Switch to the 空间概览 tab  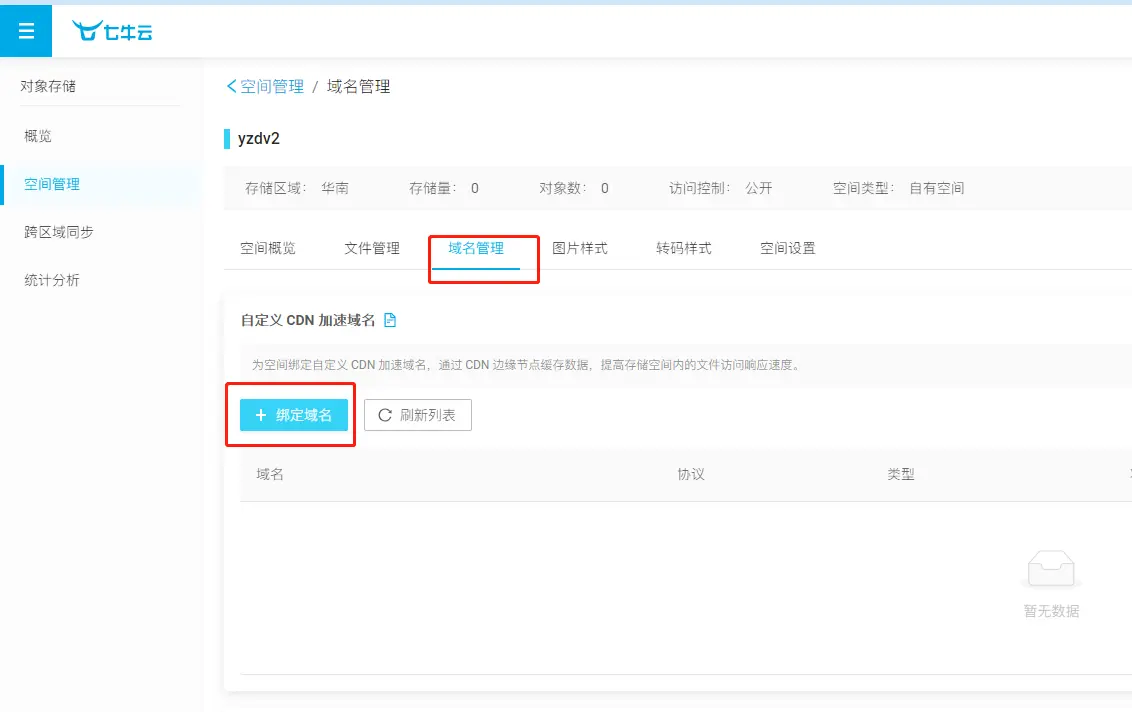tap(268, 248)
